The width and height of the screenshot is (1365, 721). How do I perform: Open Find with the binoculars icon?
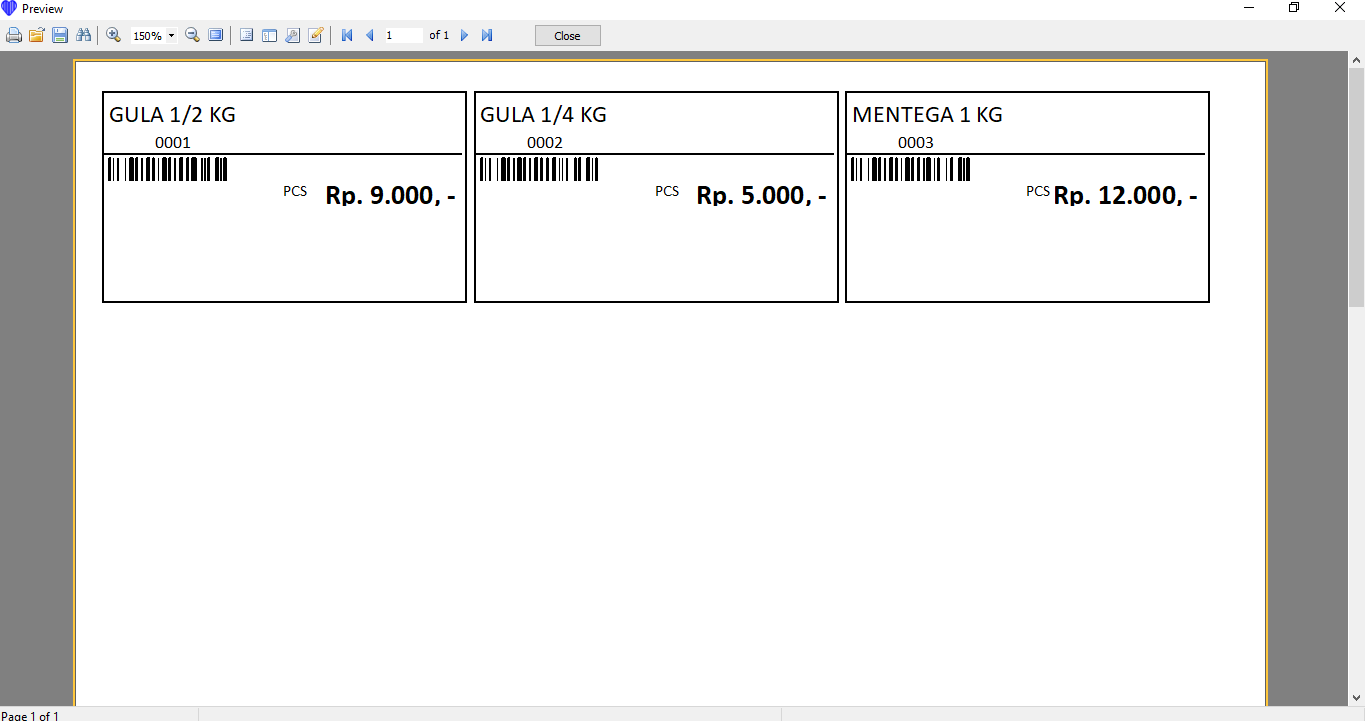[84, 35]
